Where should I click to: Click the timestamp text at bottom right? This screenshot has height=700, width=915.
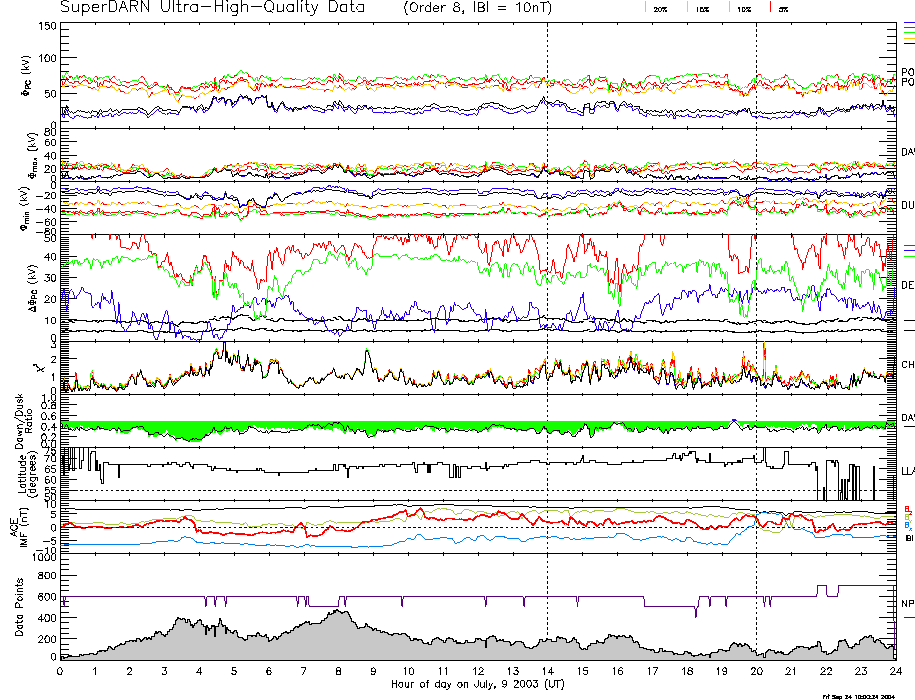pyautogui.click(x=866, y=695)
